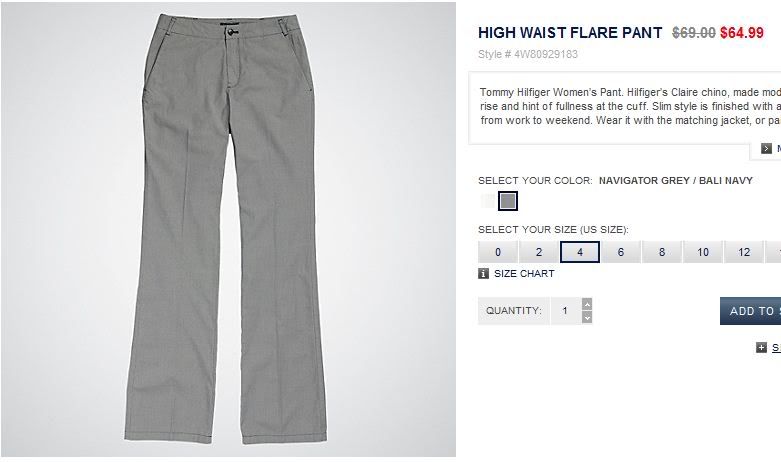Decrease quantity with the down arrow
781x462 pixels.
pos(587,318)
